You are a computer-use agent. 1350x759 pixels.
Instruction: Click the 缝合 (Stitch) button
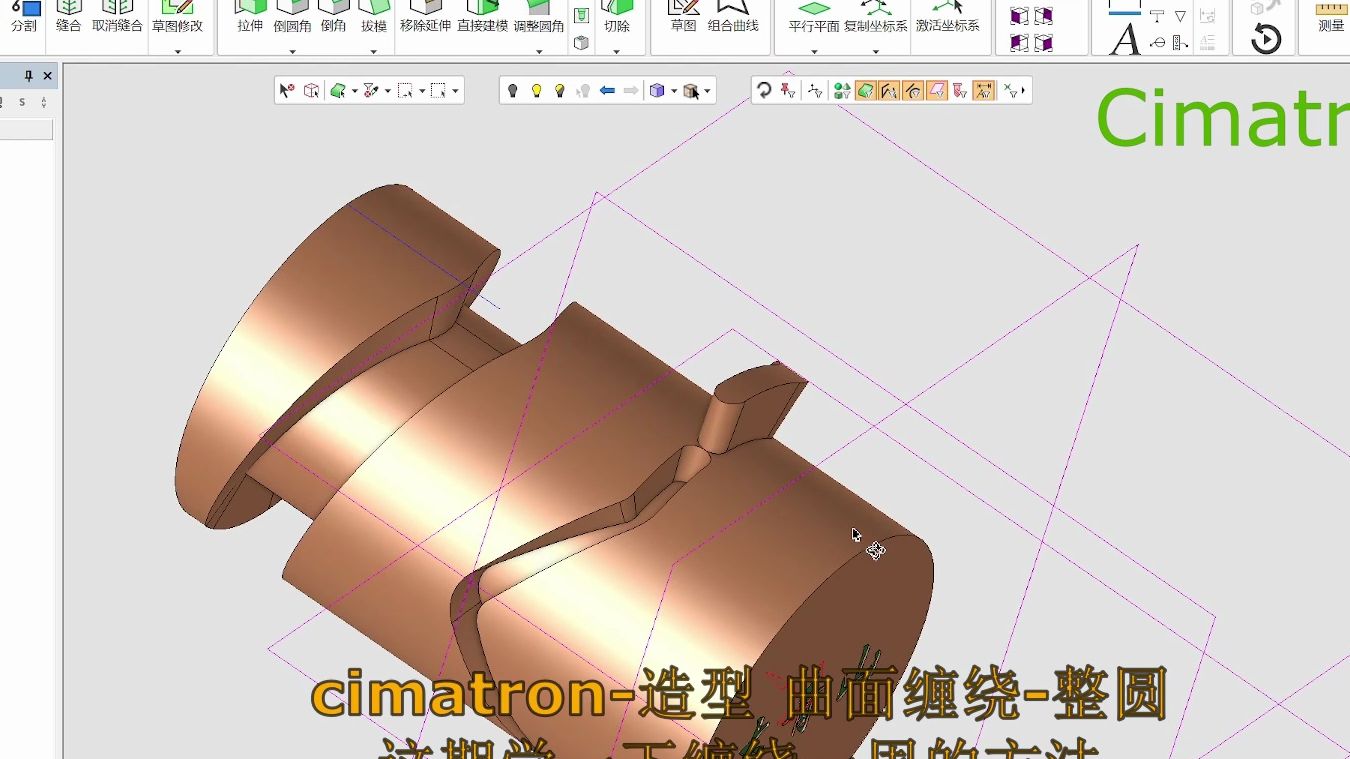click(x=69, y=17)
